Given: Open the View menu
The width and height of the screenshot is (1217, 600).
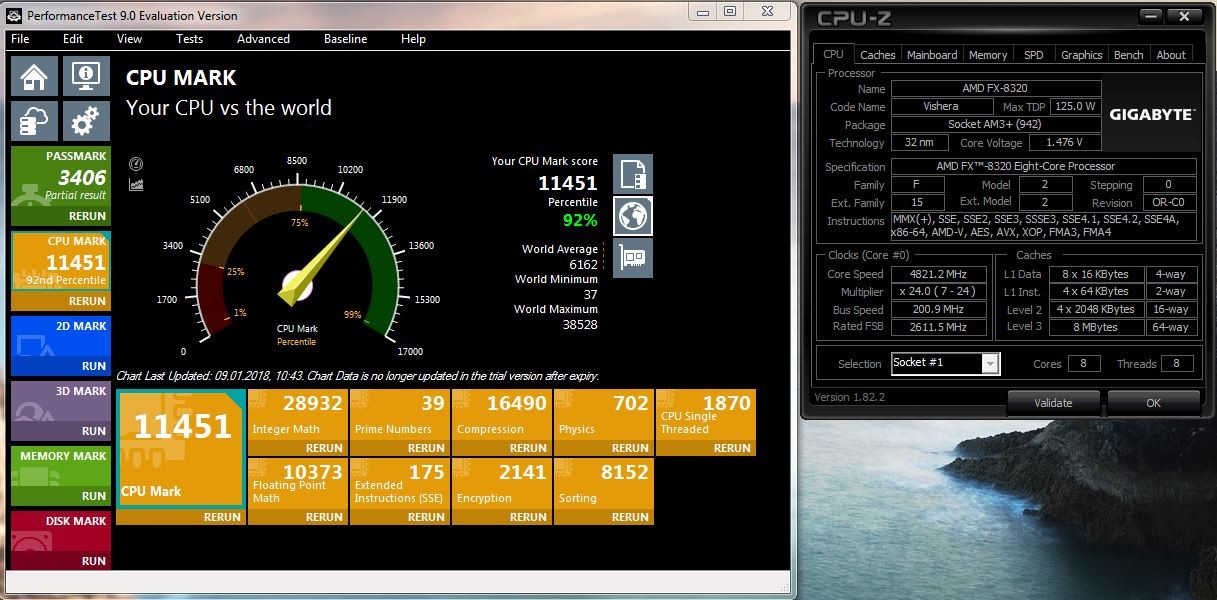Looking at the screenshot, I should click(130, 39).
